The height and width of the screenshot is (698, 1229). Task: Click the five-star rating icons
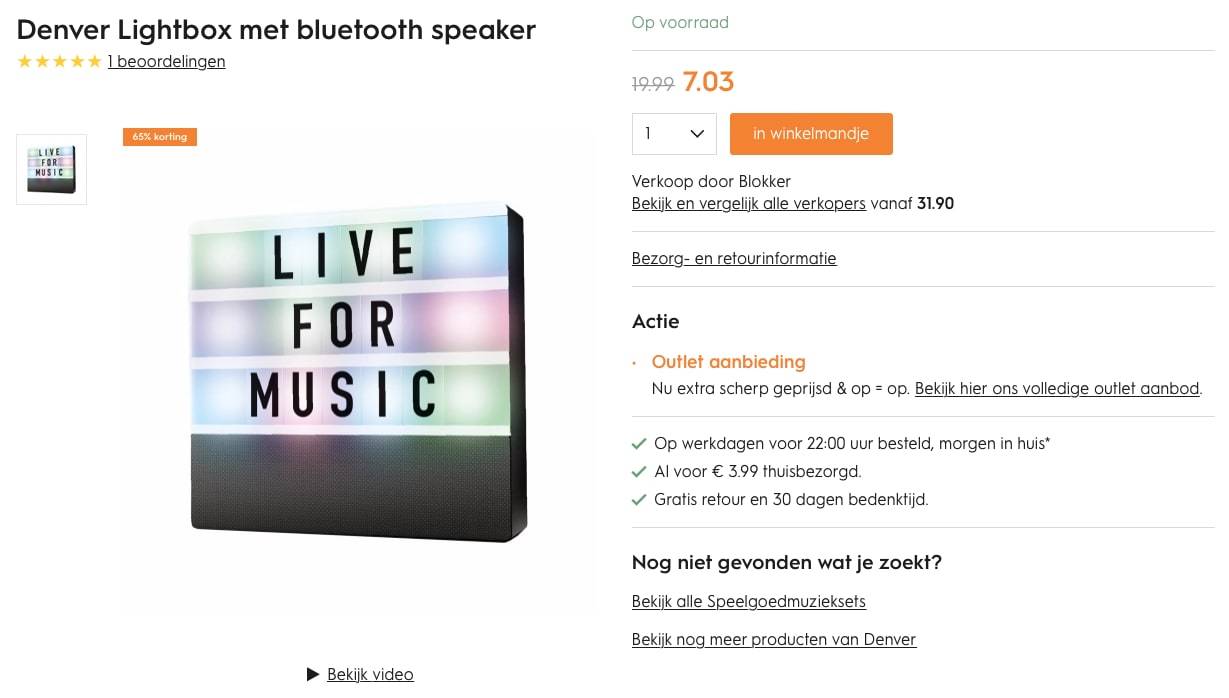click(x=60, y=61)
